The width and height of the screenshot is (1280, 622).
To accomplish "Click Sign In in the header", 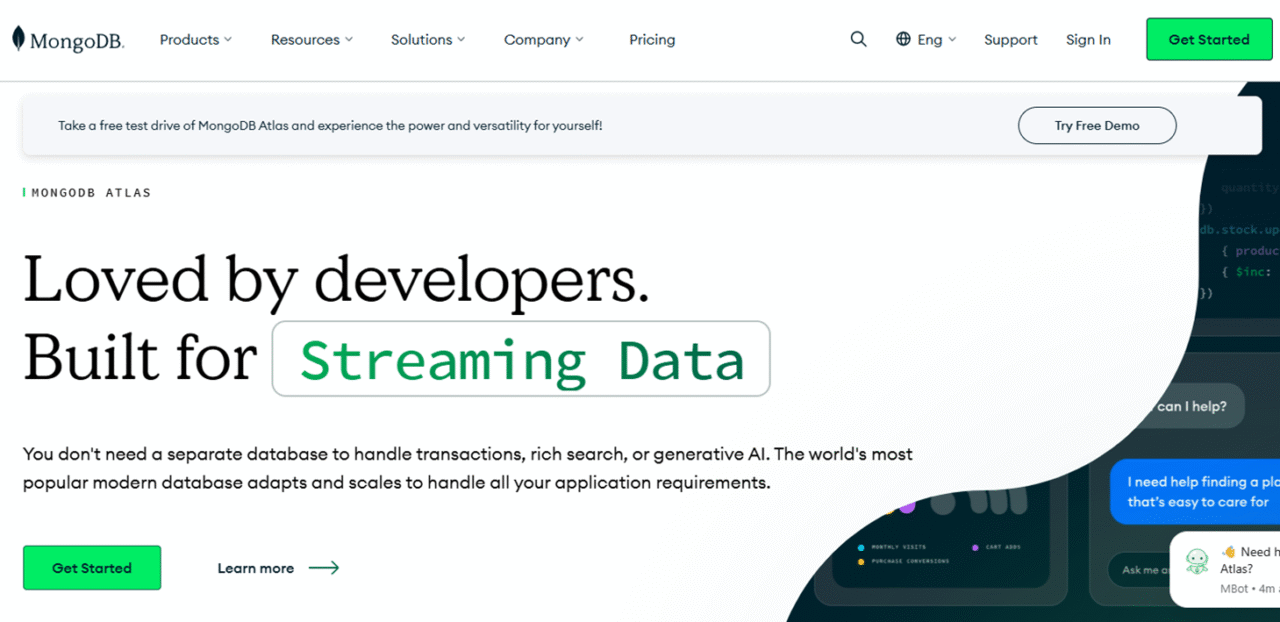I will [1088, 40].
